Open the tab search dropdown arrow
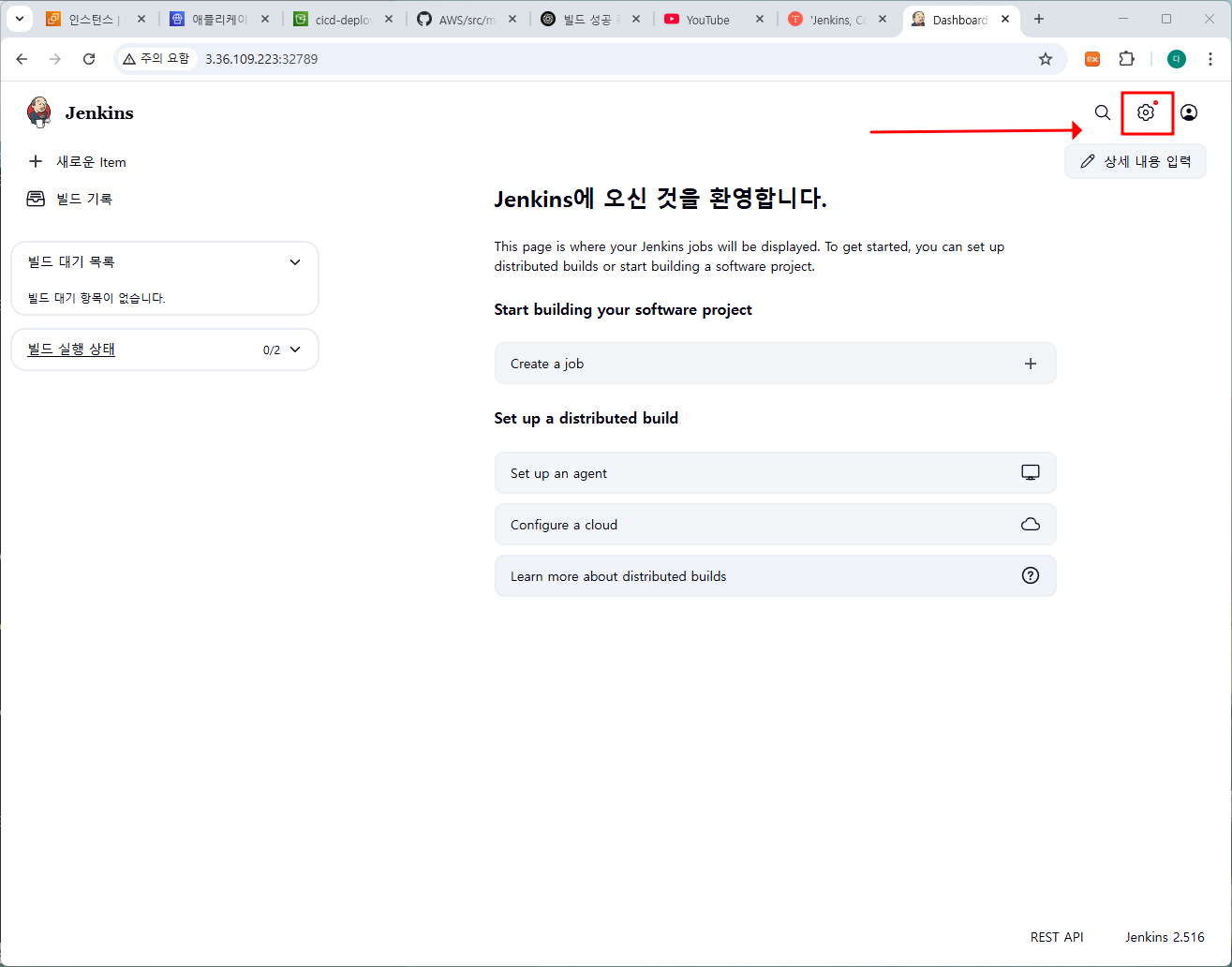Screen dimensions: 1232x967 point(19,19)
